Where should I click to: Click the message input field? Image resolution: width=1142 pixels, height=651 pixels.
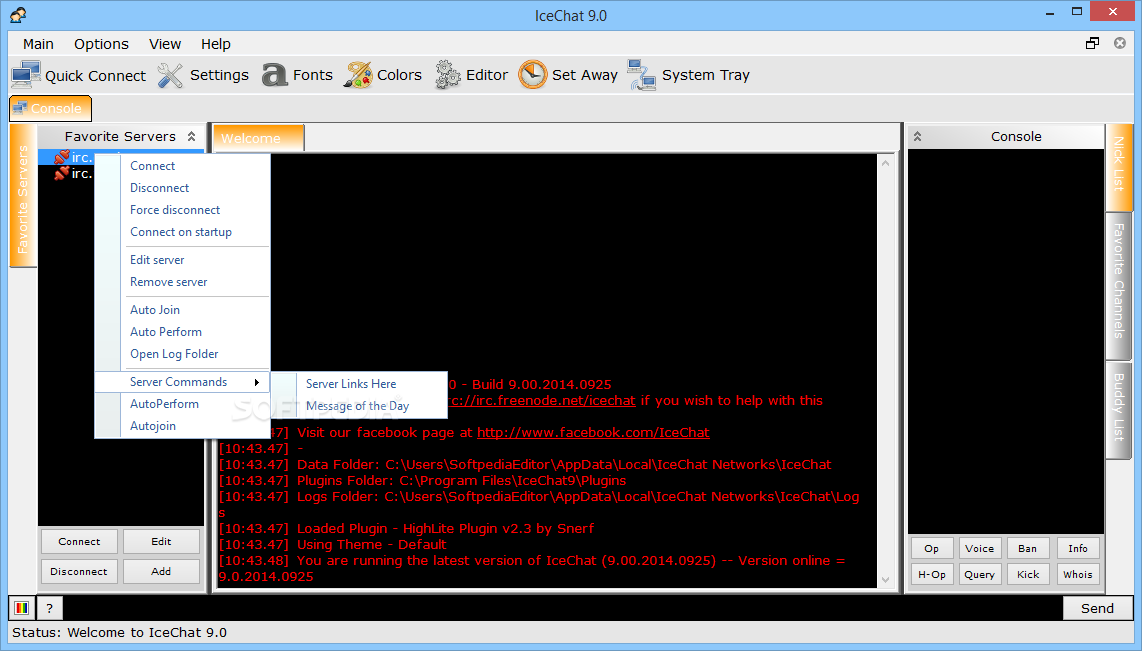pos(562,608)
